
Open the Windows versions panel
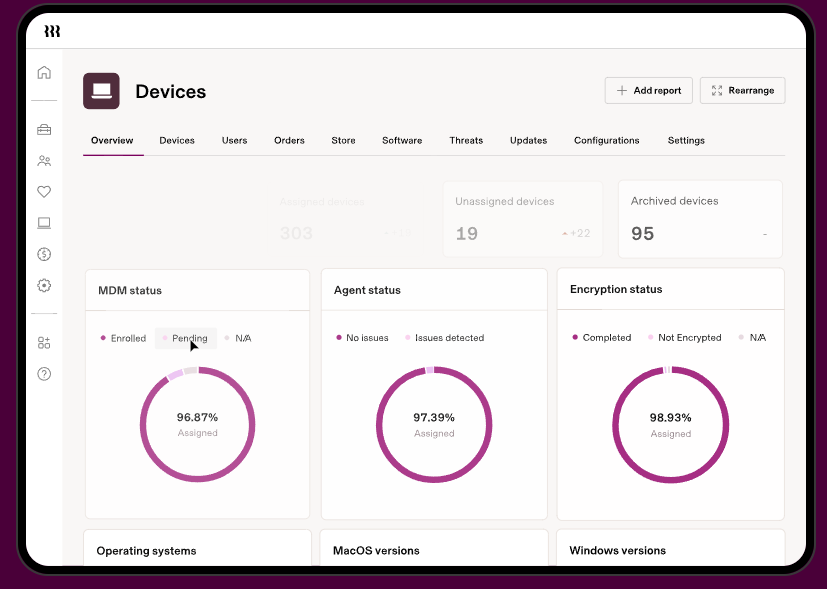[x=618, y=551]
